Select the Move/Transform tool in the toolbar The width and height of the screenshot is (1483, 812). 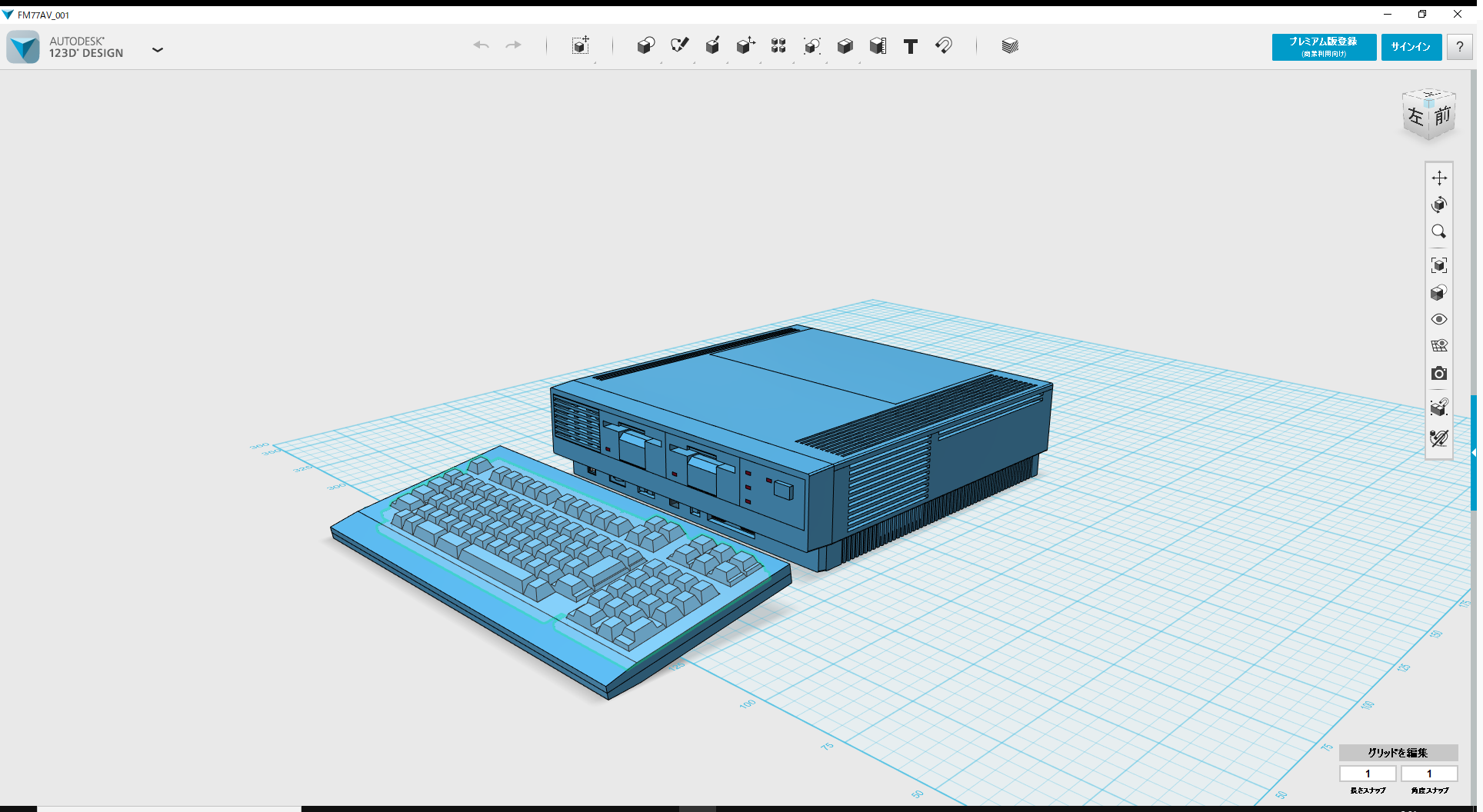tap(581, 46)
